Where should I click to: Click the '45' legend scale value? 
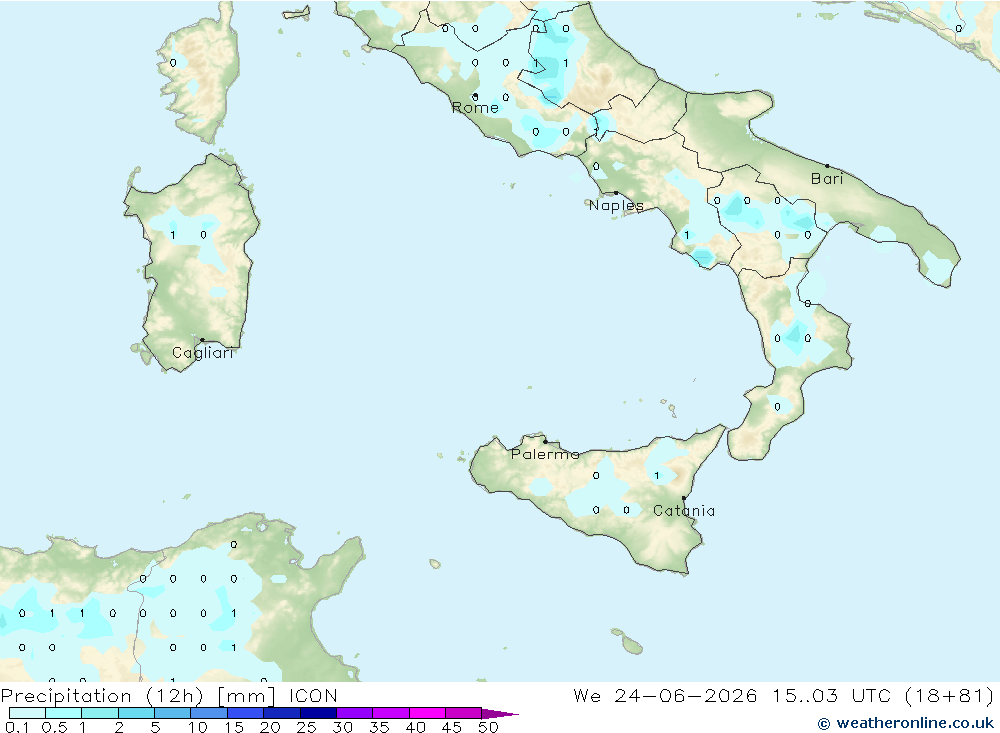tap(452, 727)
